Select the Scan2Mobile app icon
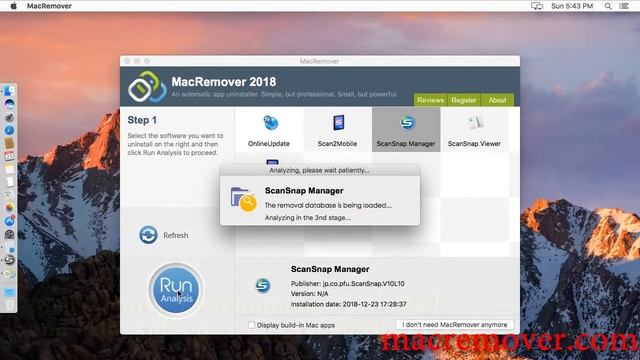The width and height of the screenshot is (640, 360). 338,122
